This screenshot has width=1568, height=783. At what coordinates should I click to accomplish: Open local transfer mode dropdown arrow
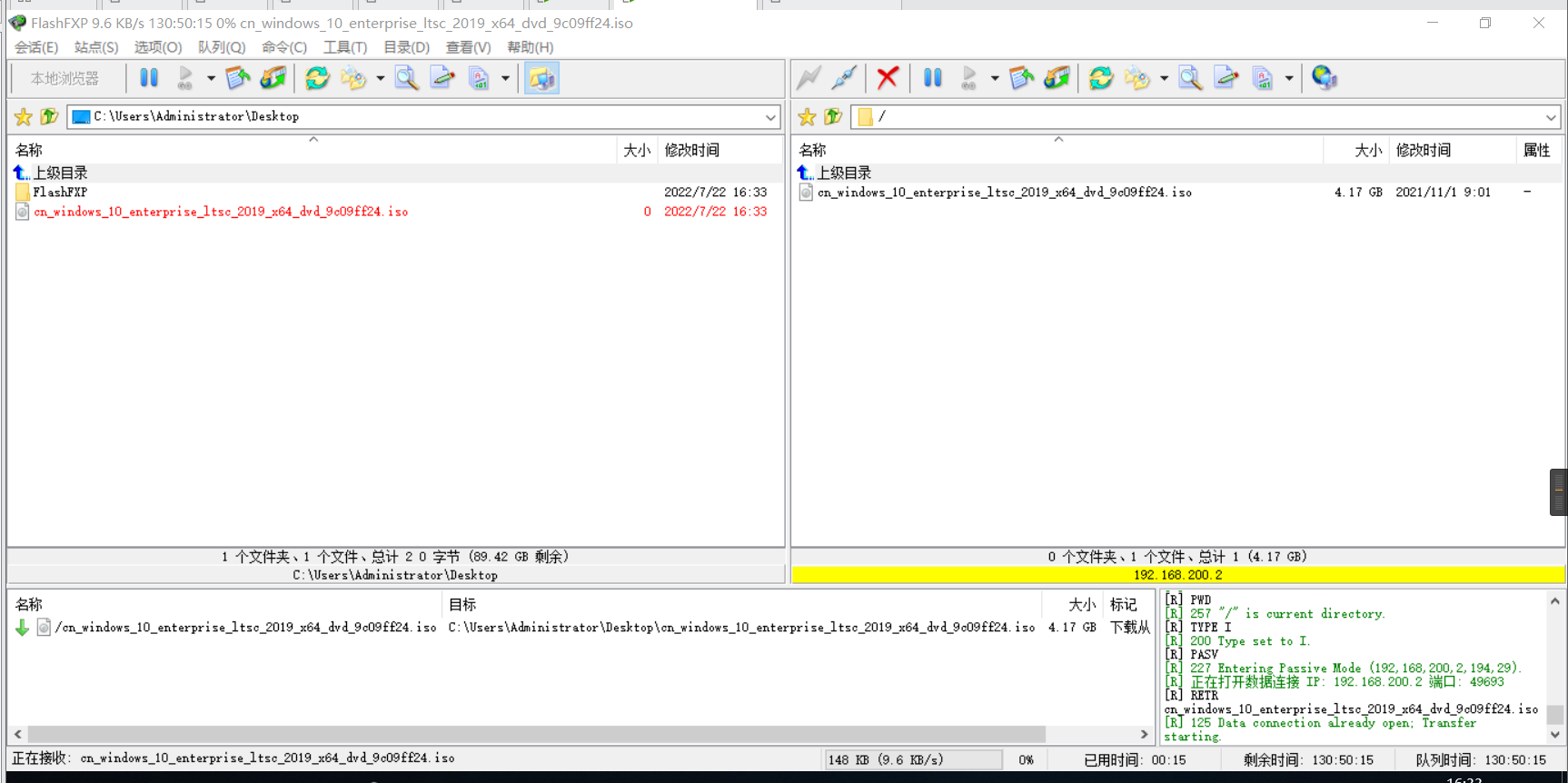(x=505, y=78)
